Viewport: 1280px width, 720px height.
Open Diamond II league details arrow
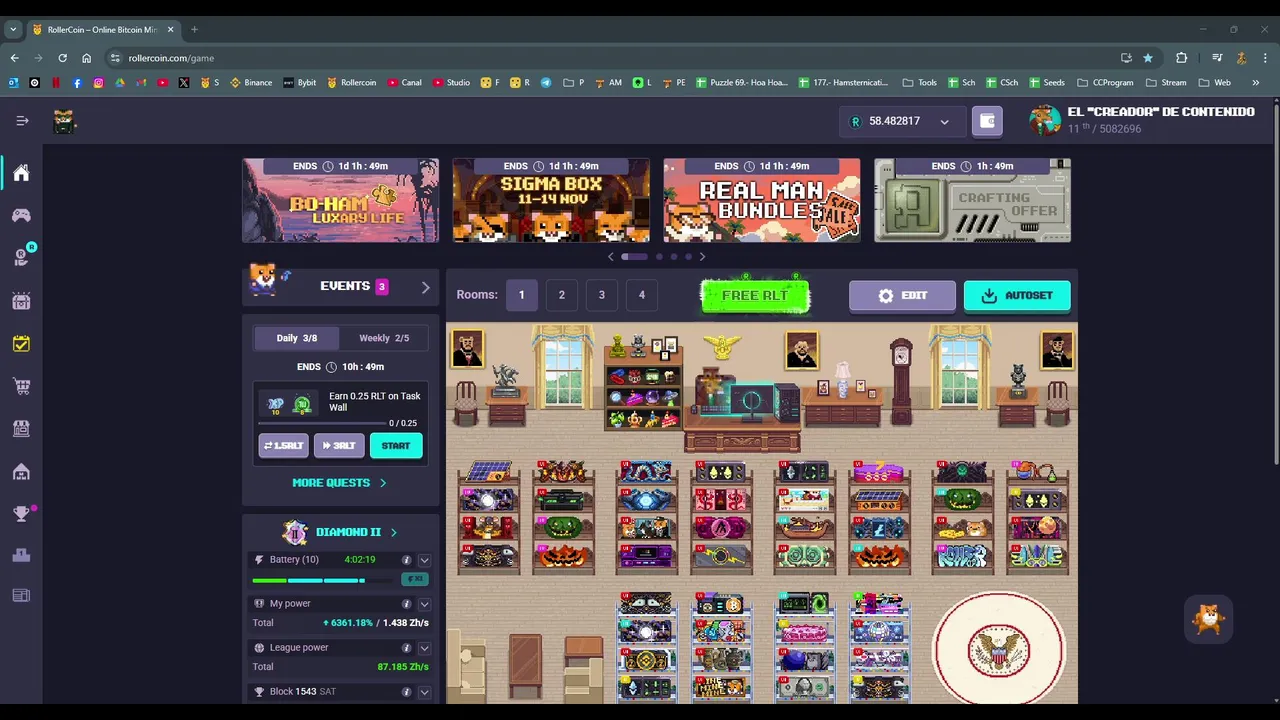point(393,532)
